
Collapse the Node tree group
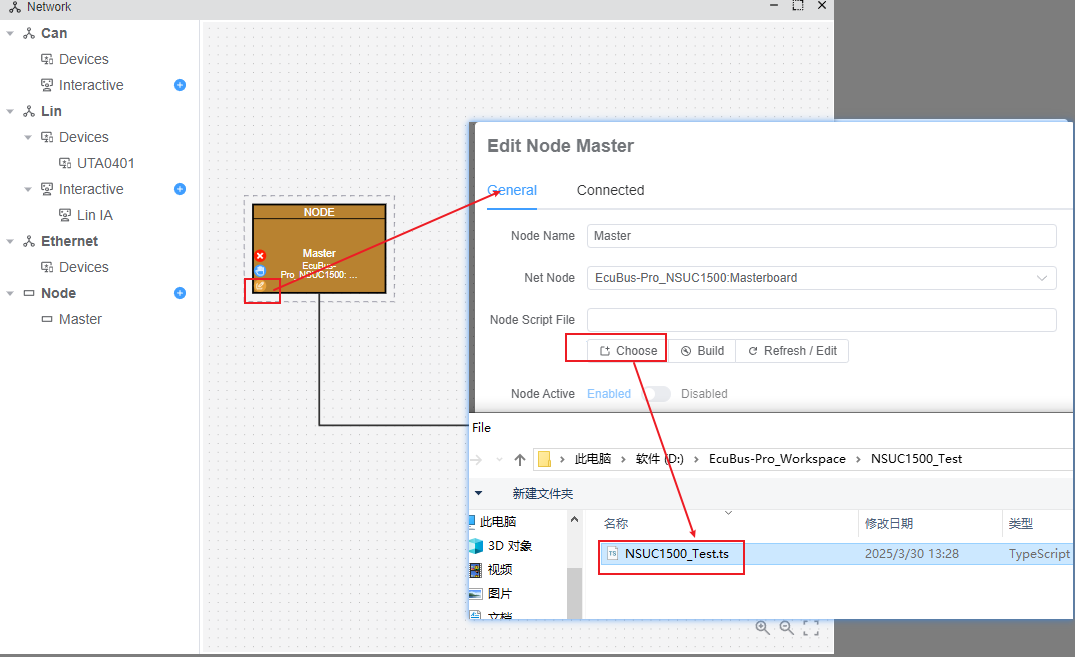point(10,293)
